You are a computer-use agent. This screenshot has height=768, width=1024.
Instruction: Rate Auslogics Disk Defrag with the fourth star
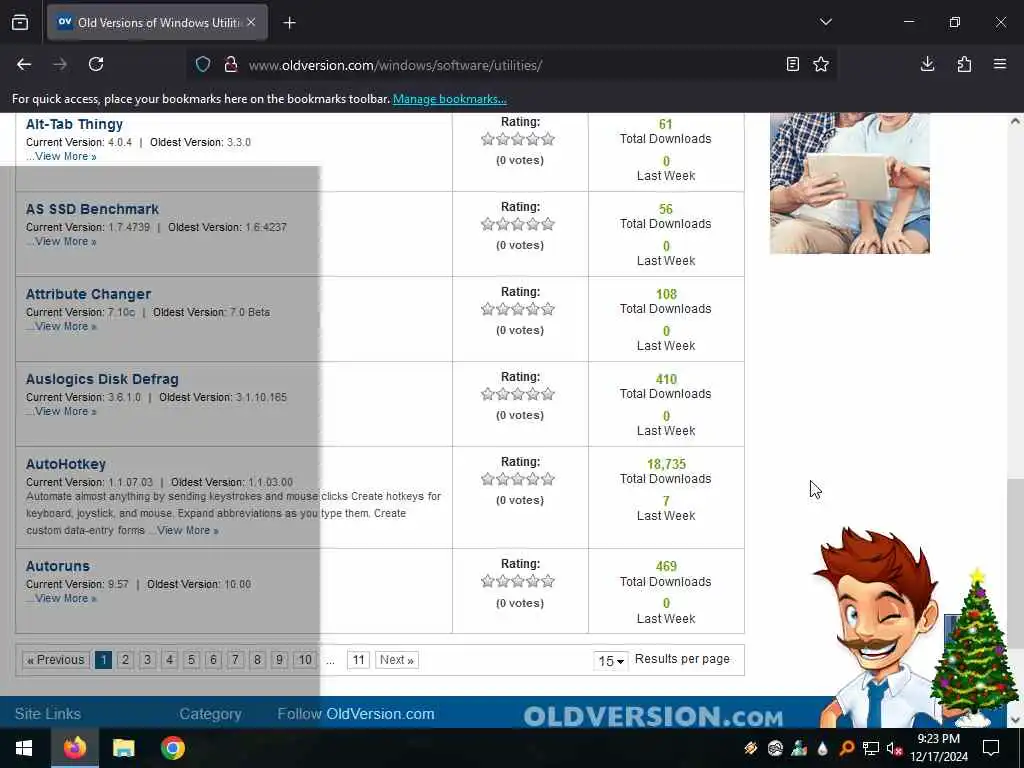pos(533,394)
